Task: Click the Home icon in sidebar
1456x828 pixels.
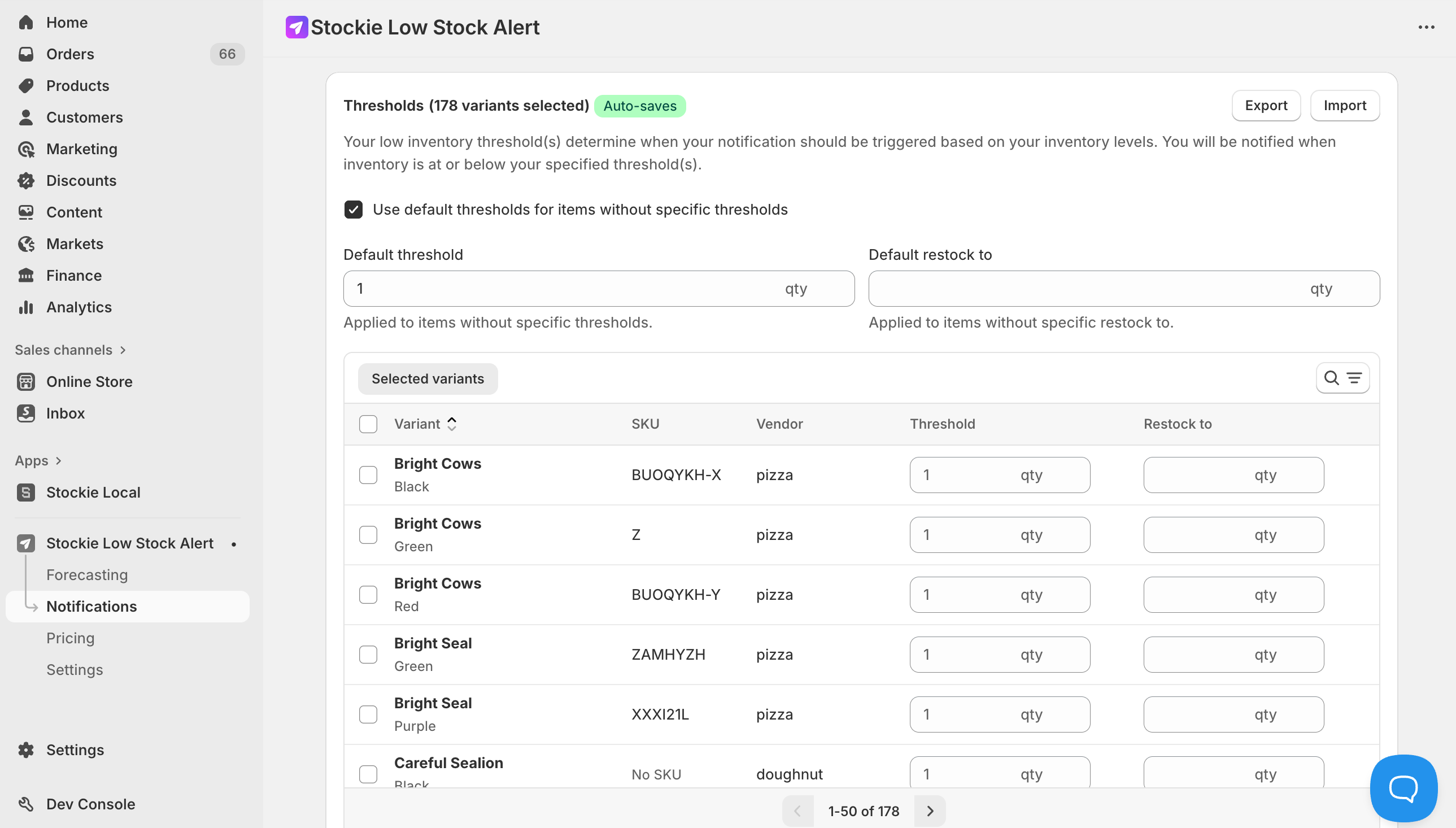Action: point(25,22)
